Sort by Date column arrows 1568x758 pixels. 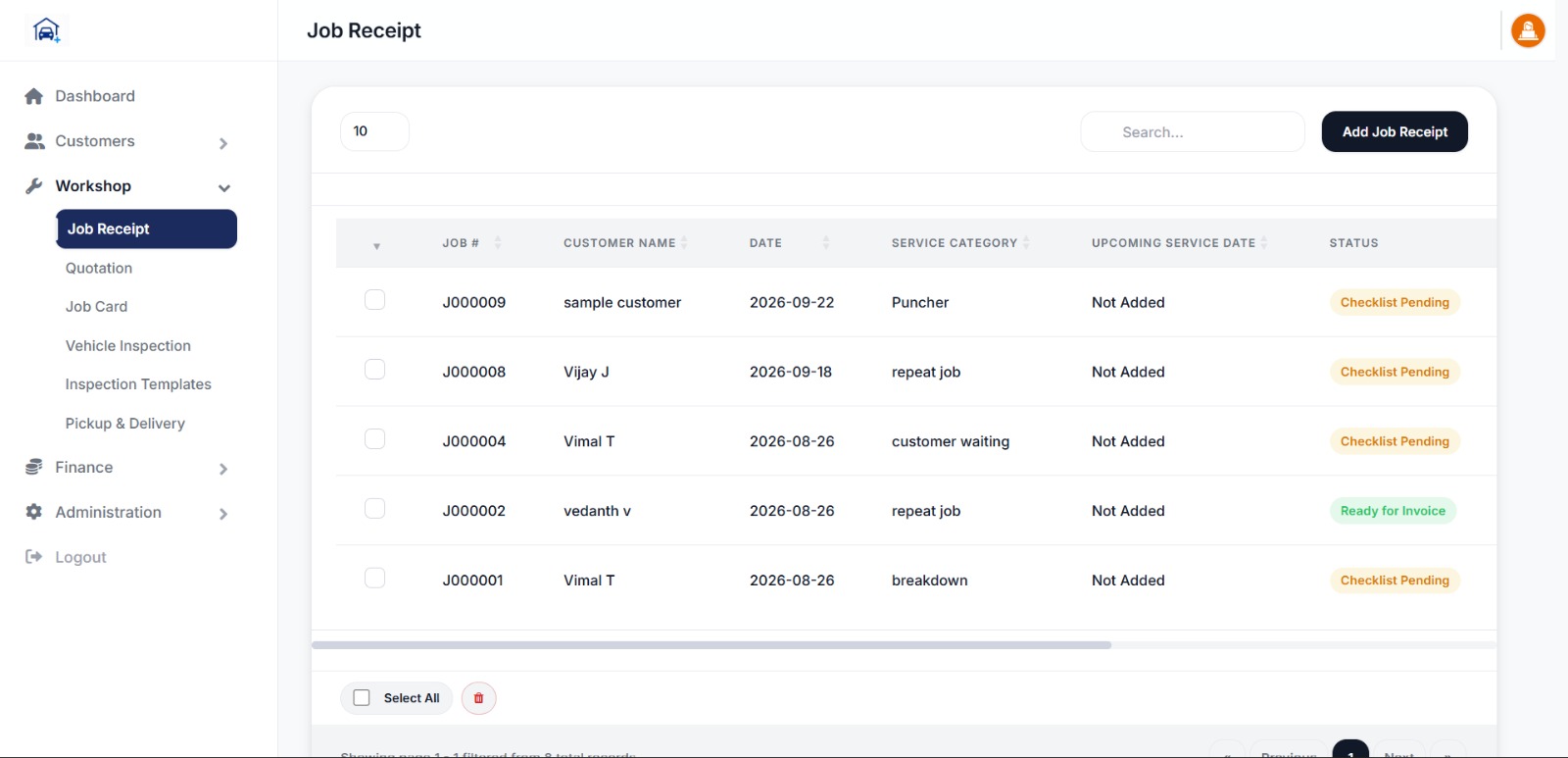(826, 242)
